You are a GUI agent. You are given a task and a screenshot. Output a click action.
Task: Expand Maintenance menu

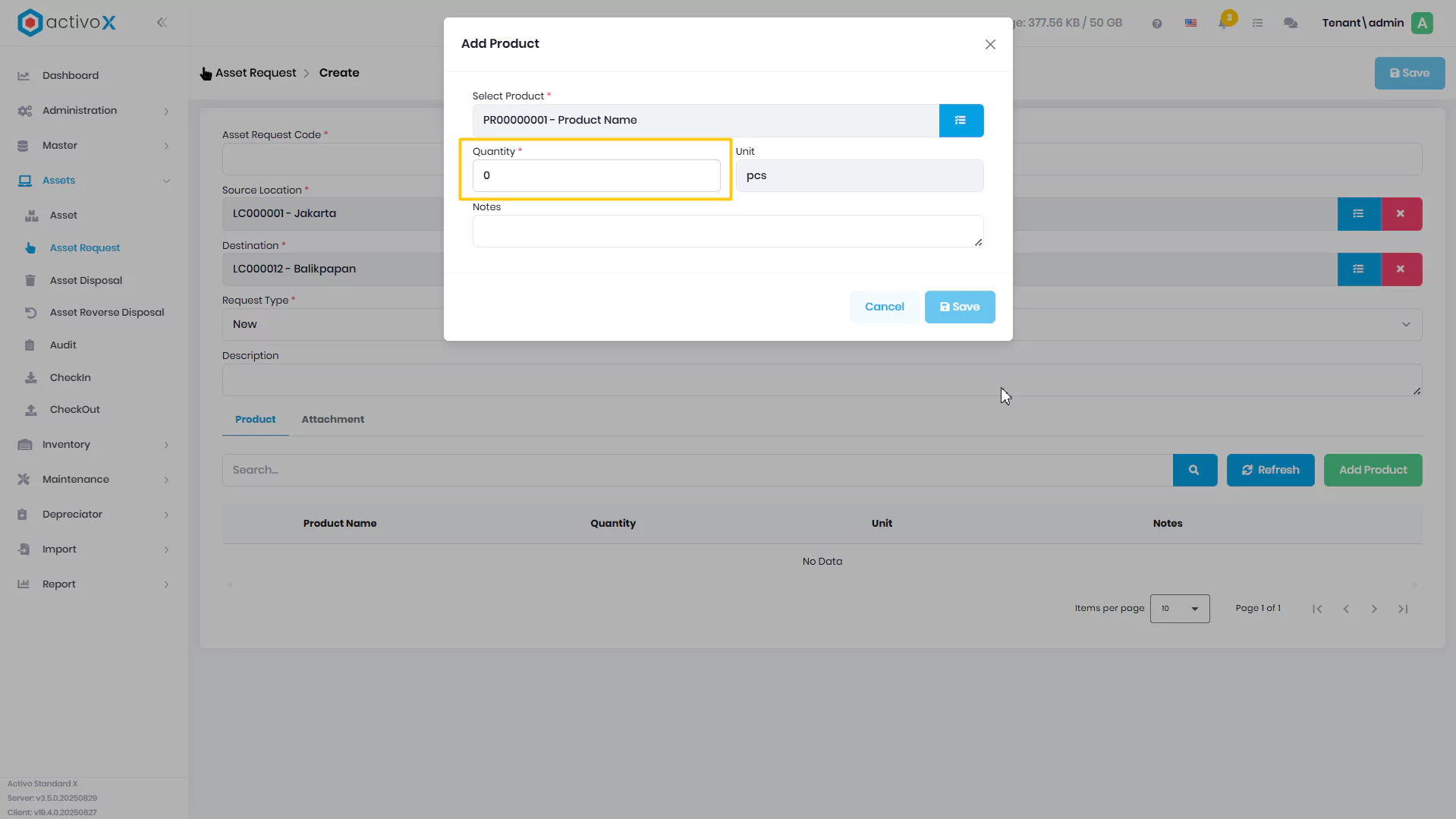tap(93, 480)
